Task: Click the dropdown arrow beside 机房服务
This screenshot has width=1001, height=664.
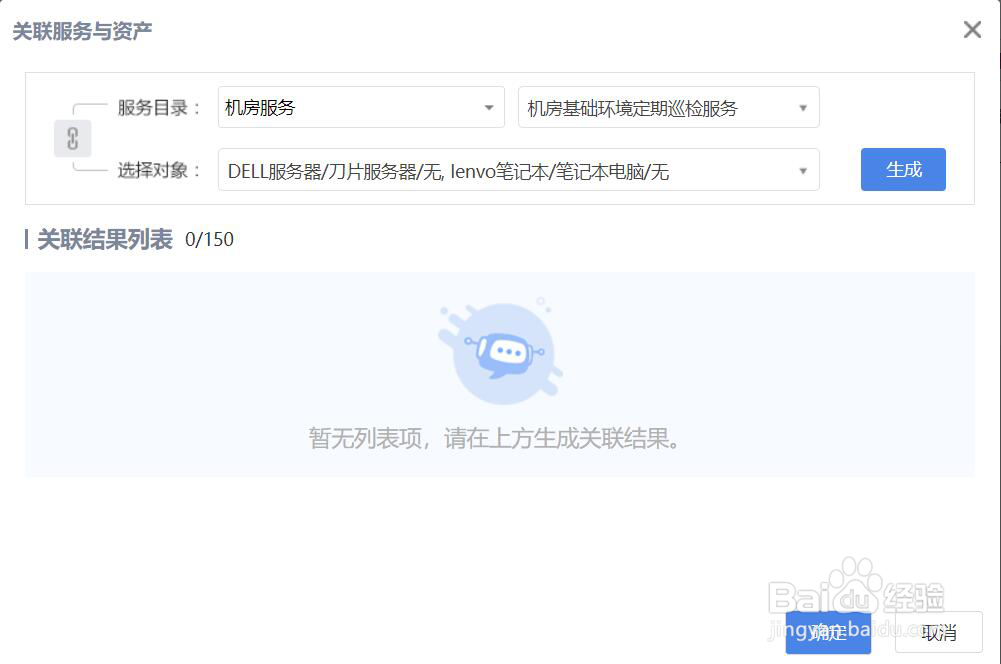Action: point(489,107)
